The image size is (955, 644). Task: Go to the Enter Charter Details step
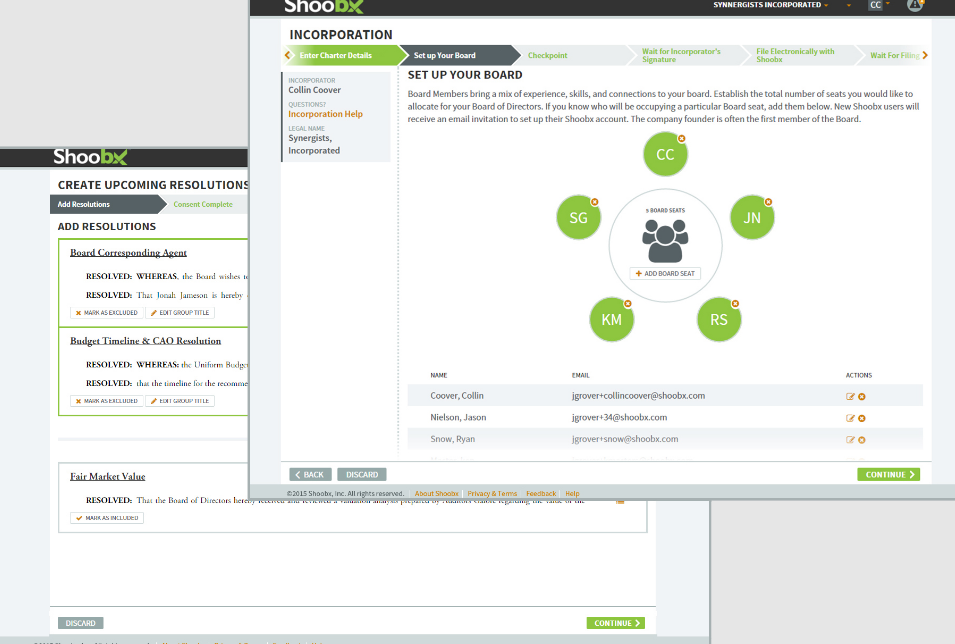pyautogui.click(x=335, y=55)
